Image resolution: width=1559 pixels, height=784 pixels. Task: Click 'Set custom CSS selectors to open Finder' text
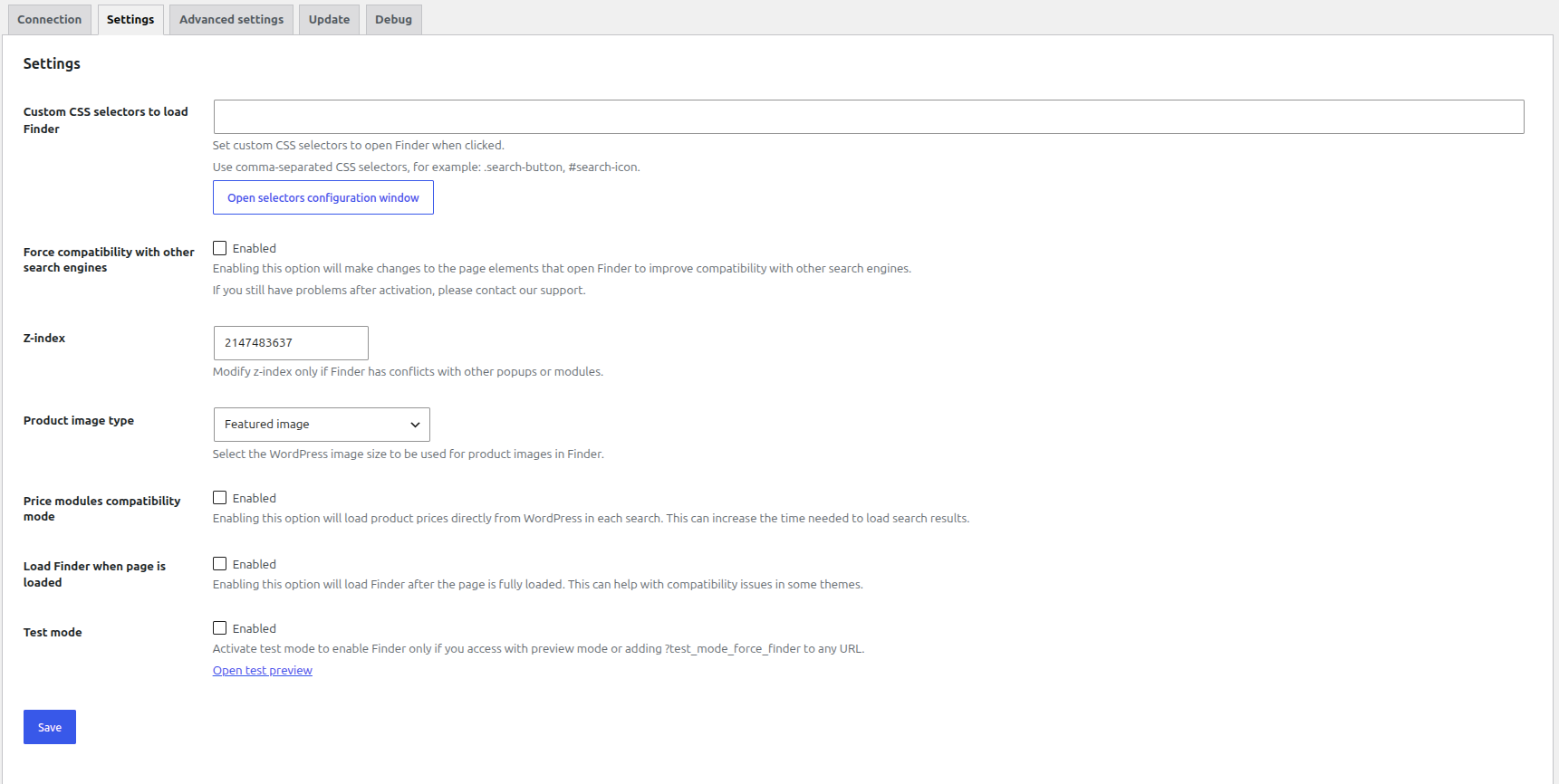358,145
